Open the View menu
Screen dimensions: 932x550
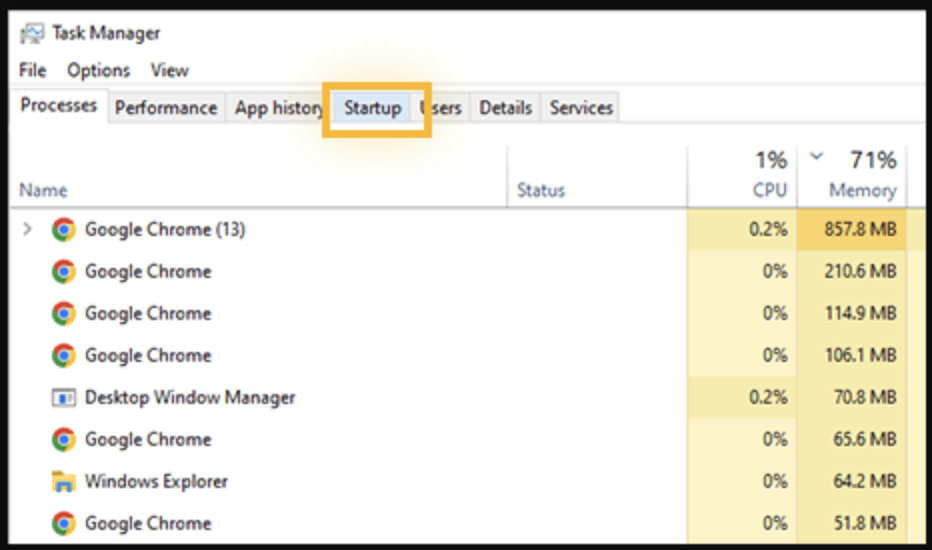point(169,70)
